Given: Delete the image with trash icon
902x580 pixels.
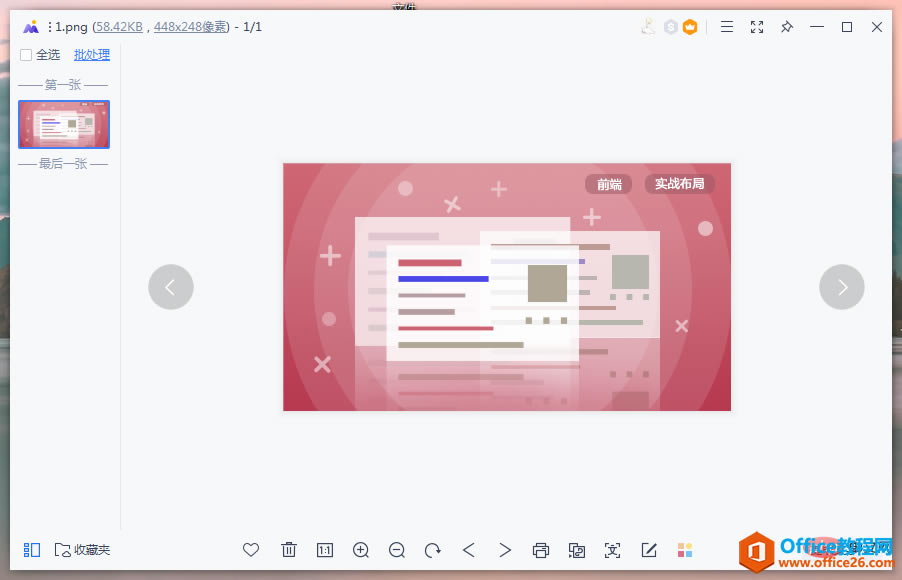Looking at the screenshot, I should coord(289,550).
